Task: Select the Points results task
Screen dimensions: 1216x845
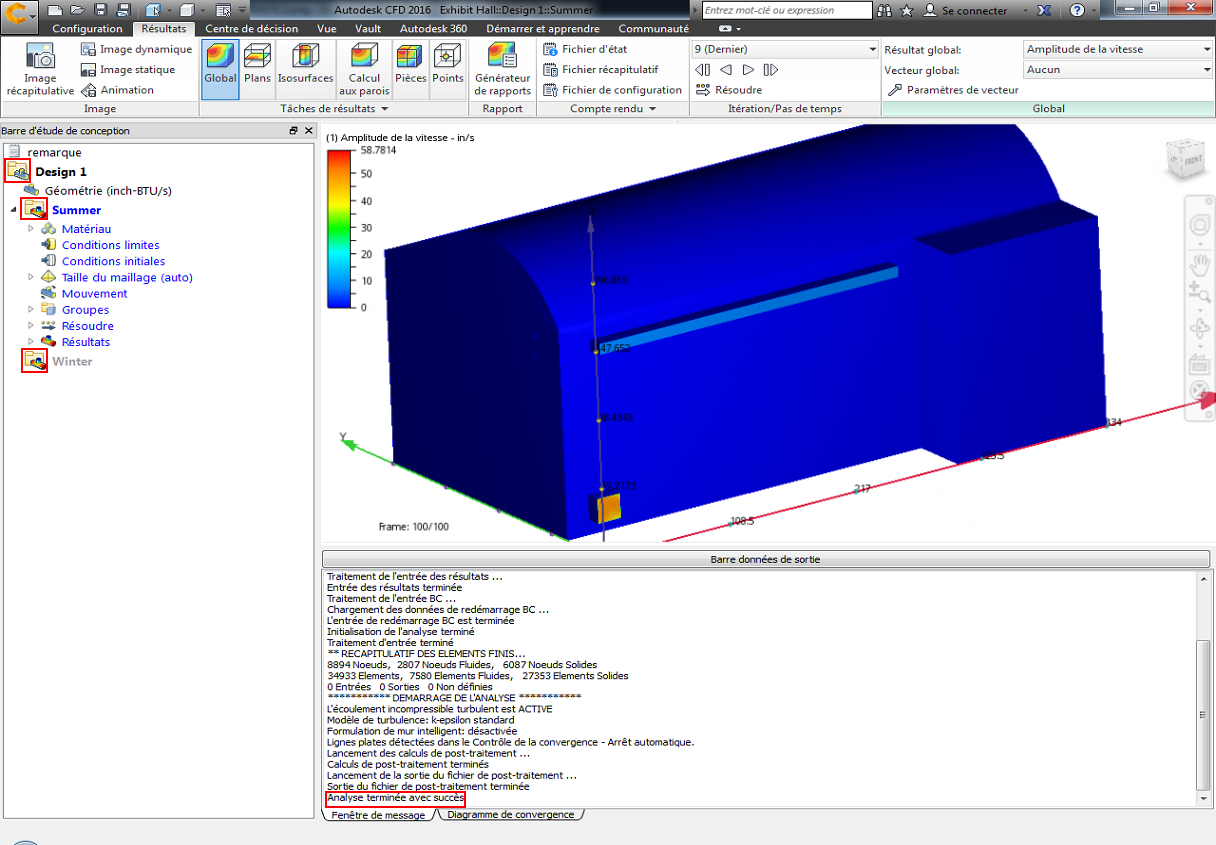Action: (448, 69)
